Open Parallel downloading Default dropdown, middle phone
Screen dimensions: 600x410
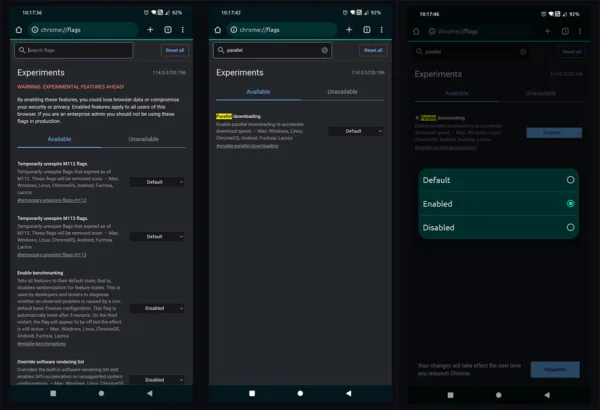356,131
